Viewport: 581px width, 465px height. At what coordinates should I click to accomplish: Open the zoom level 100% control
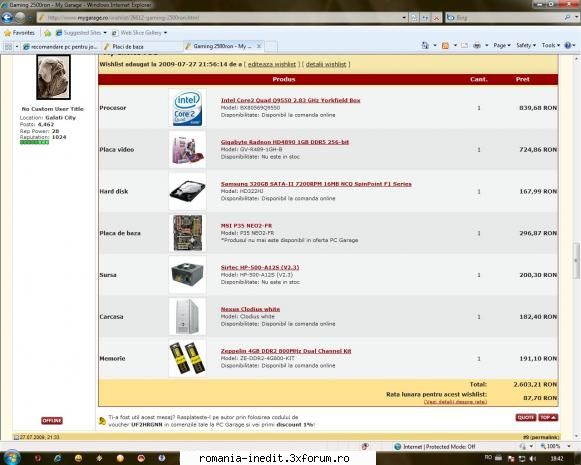(x=555, y=446)
